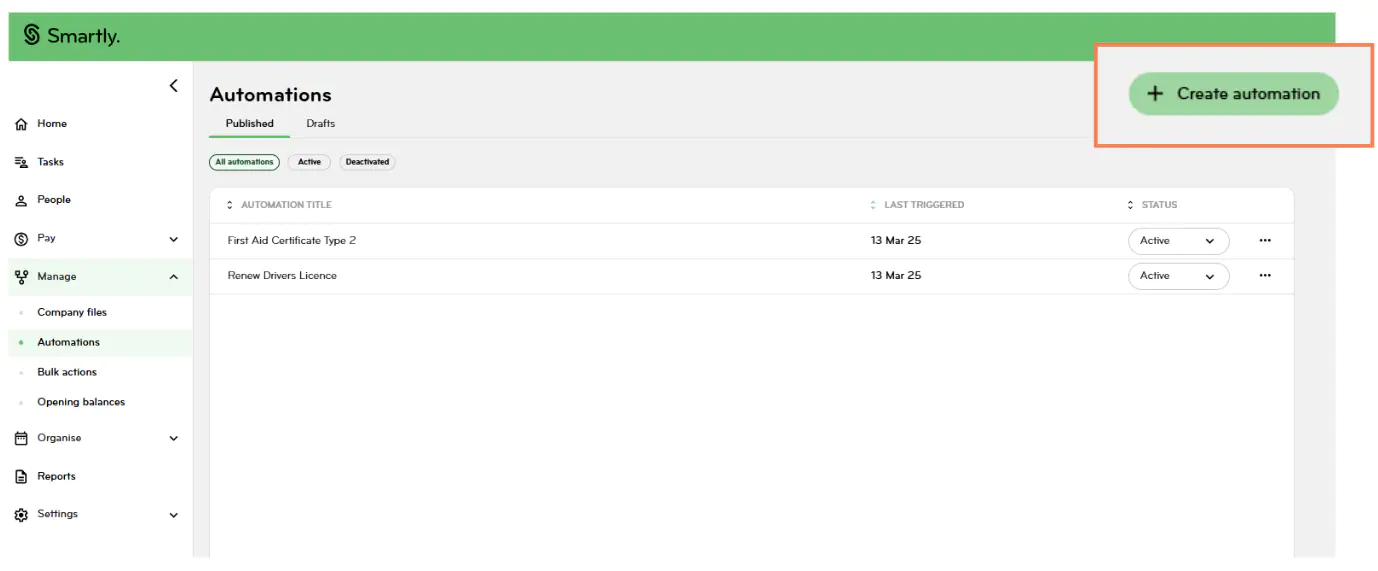The width and height of the screenshot is (1378, 571).
Task: Switch to the Published tab
Action: pos(249,124)
